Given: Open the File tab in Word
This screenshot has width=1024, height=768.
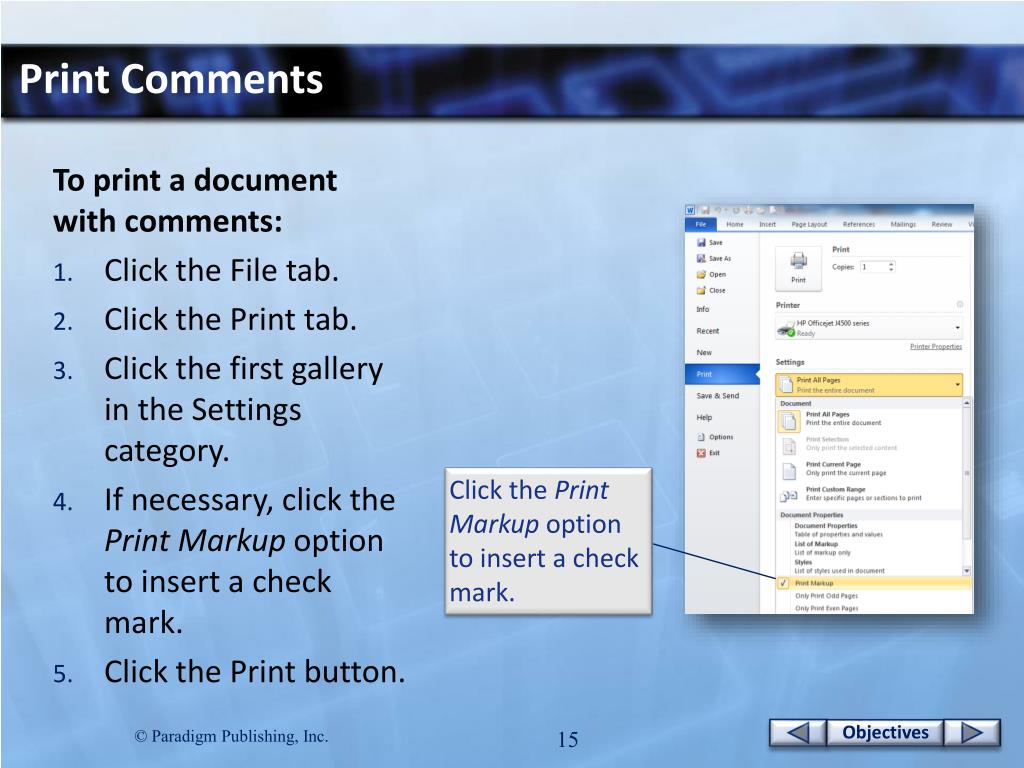Looking at the screenshot, I should (701, 224).
